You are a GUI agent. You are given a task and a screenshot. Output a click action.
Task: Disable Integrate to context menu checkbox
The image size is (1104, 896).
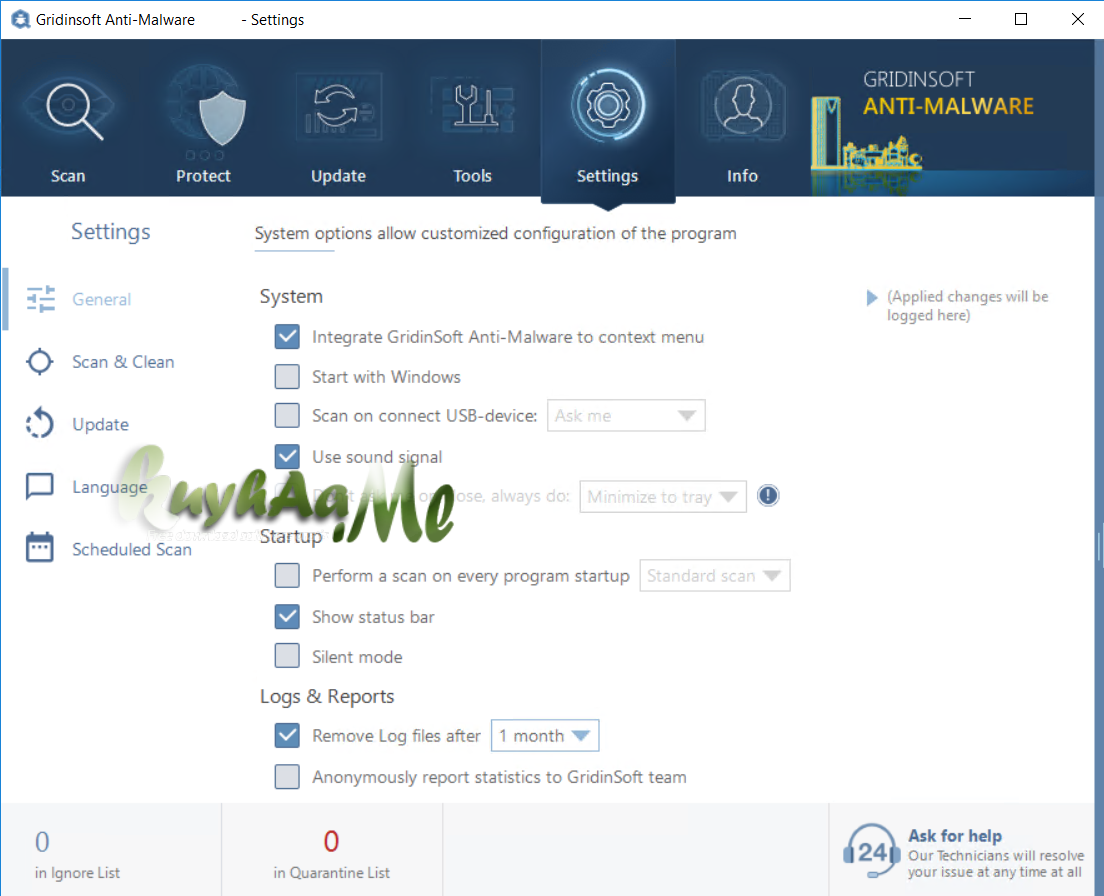287,336
